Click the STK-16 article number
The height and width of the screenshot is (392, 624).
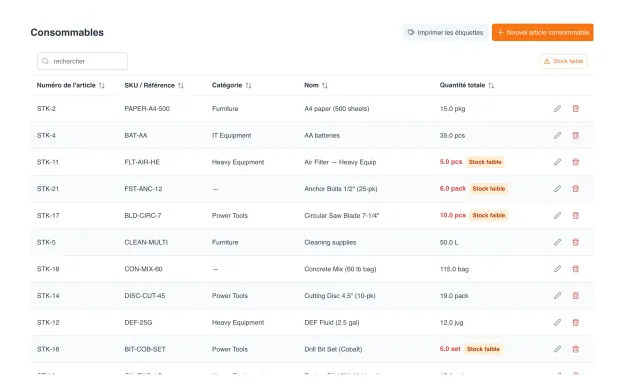[x=48, y=349]
